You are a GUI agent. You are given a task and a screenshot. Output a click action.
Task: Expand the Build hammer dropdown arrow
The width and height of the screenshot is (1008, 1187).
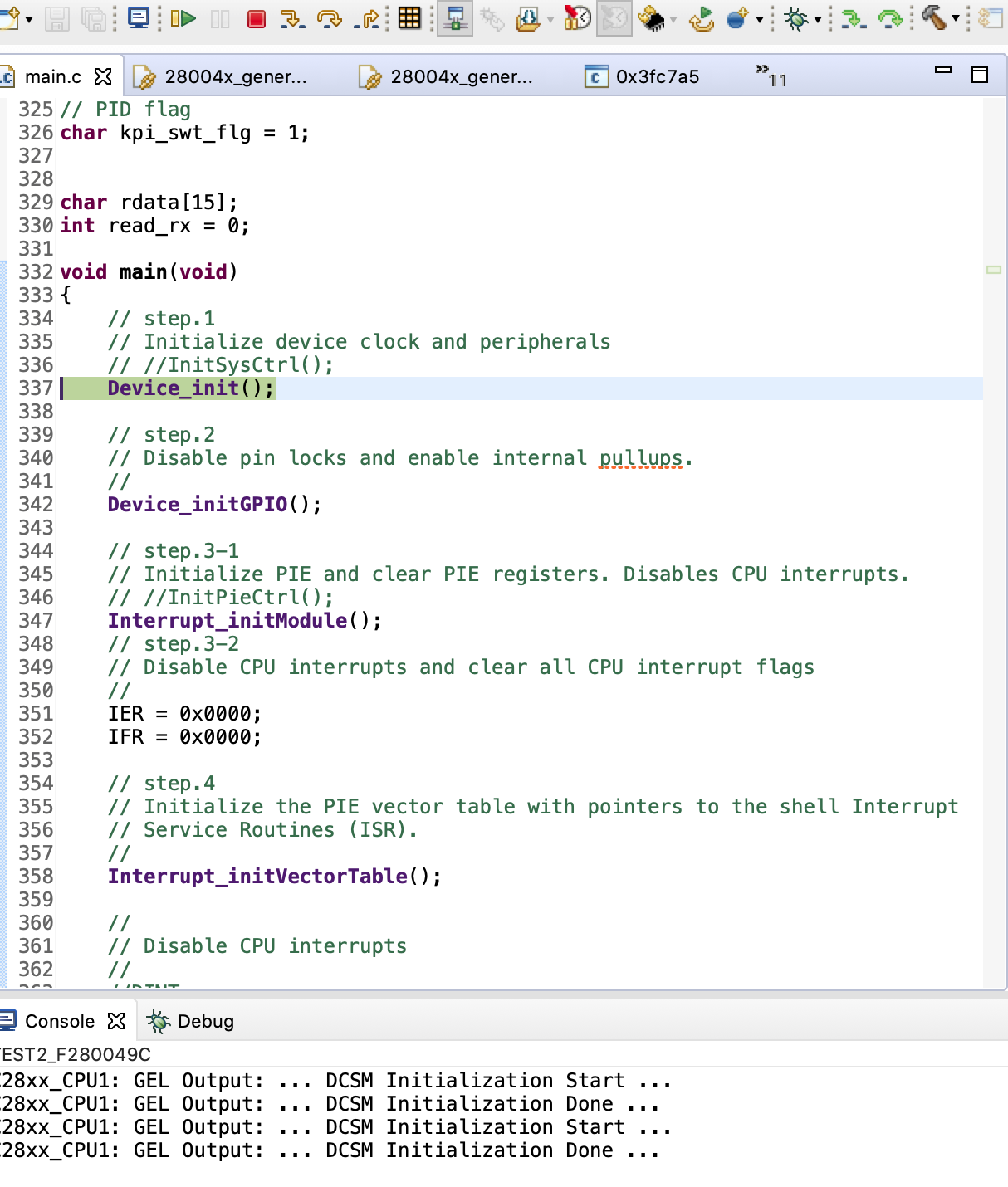coord(956,19)
